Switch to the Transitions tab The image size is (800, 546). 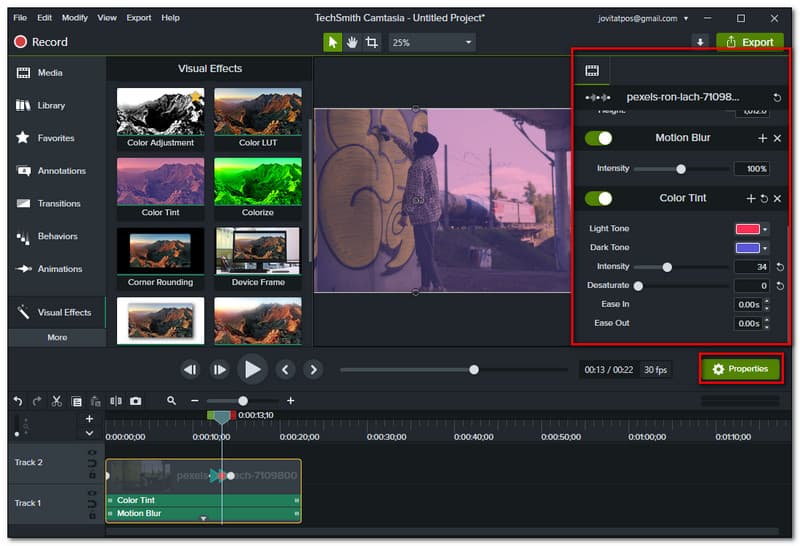(58, 203)
